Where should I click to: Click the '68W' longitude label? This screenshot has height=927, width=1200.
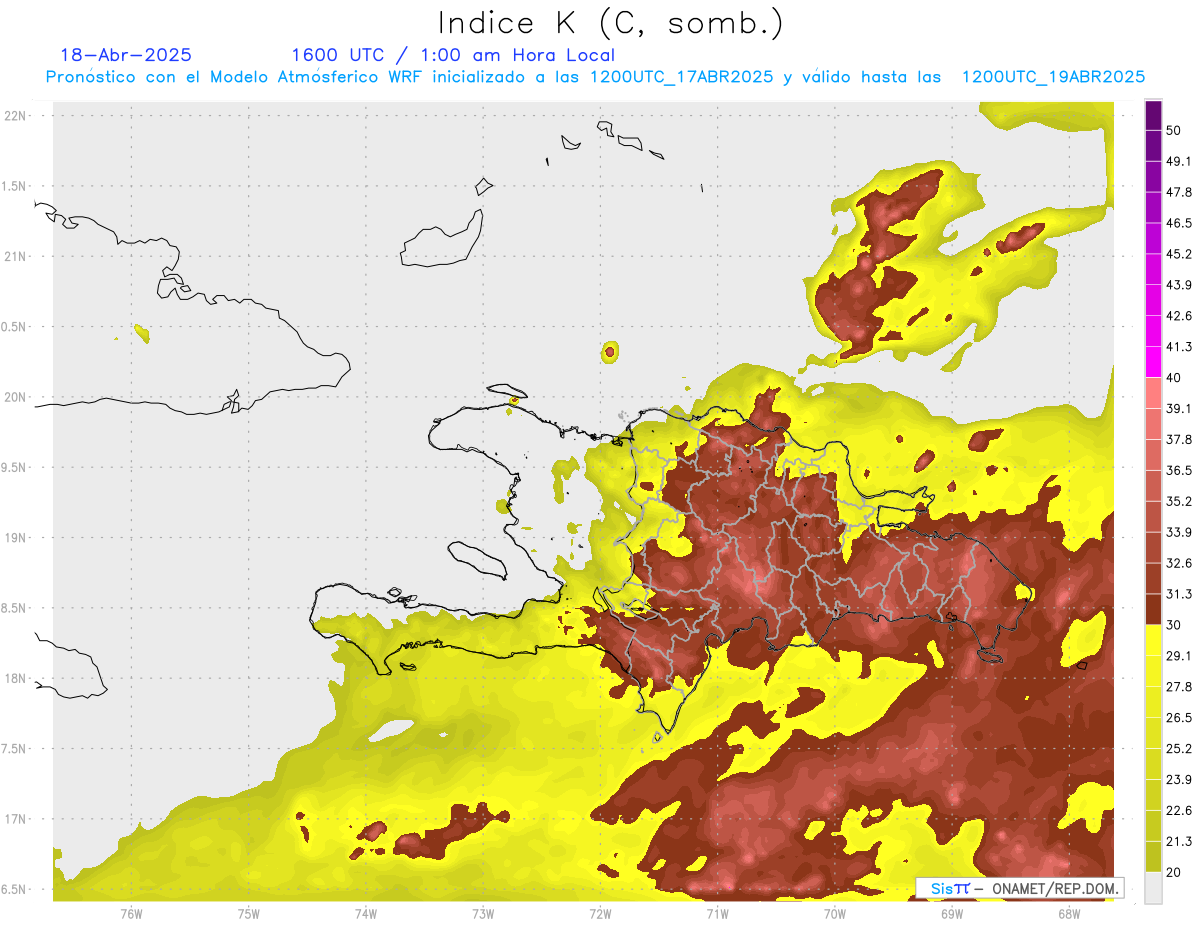coord(1068,914)
